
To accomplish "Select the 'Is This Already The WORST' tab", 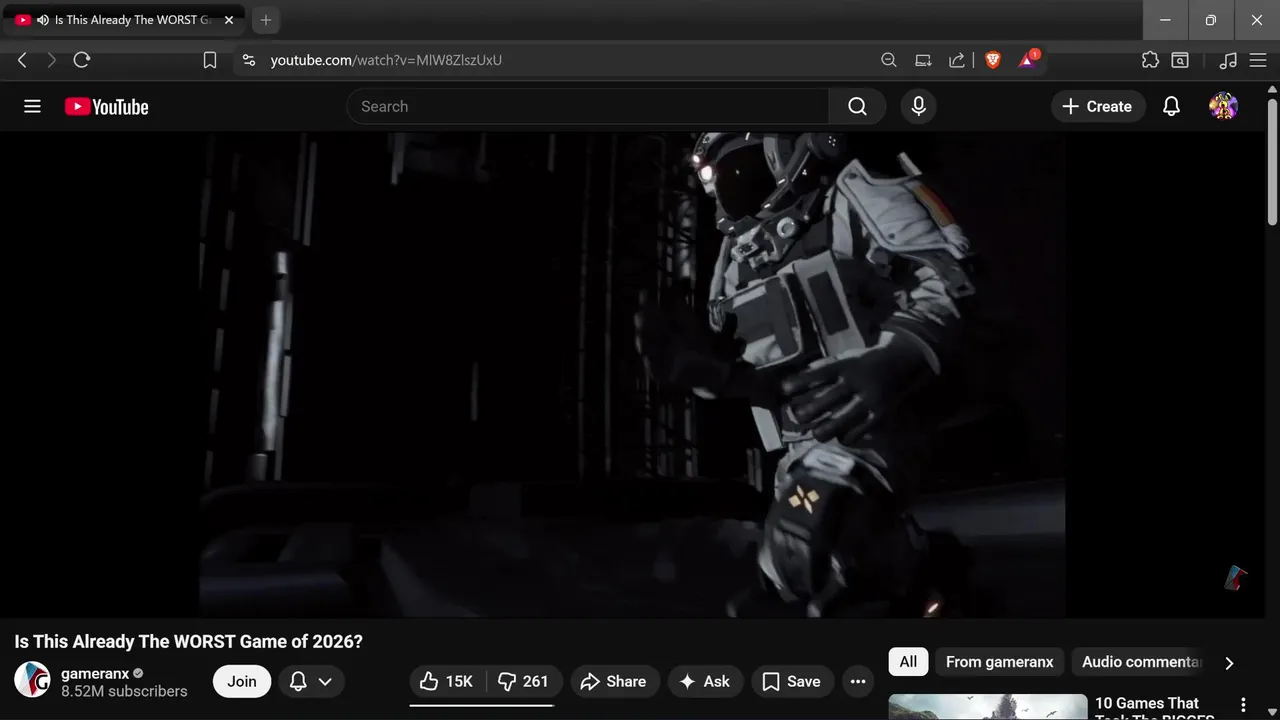I will click(x=125, y=20).
